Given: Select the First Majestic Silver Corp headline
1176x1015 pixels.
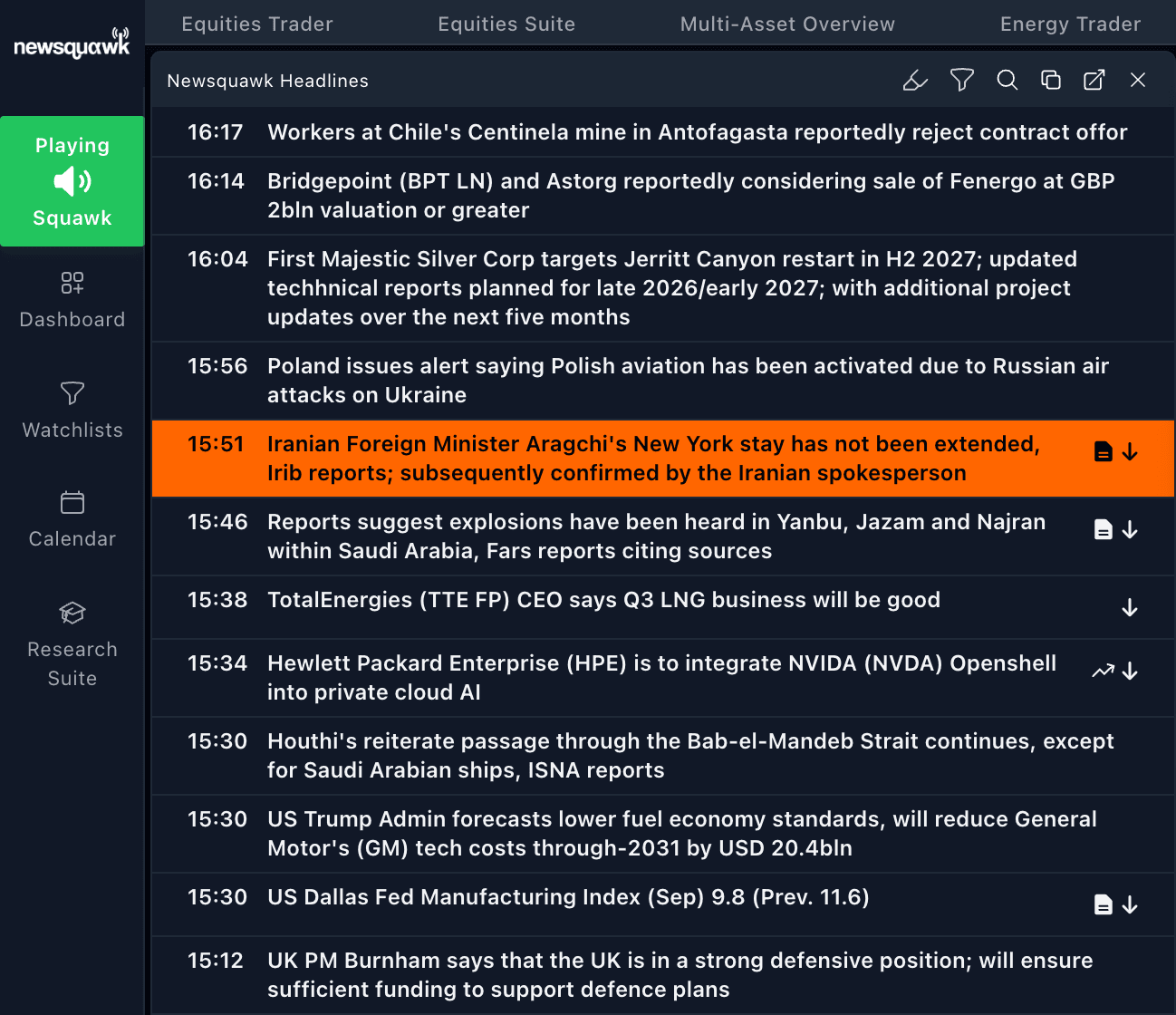Looking at the screenshot, I should [663, 288].
